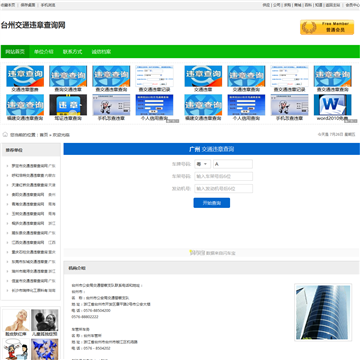The height and width of the screenshot is (360, 360).
Task: Open the 呼和浩特交通违章查 sidebar link
Action: pos(28,175)
